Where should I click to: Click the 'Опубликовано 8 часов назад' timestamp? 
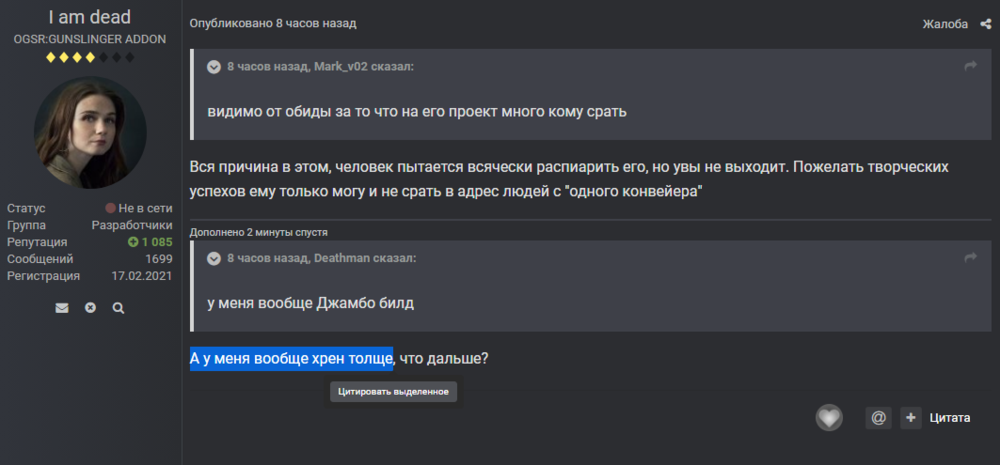[273, 23]
